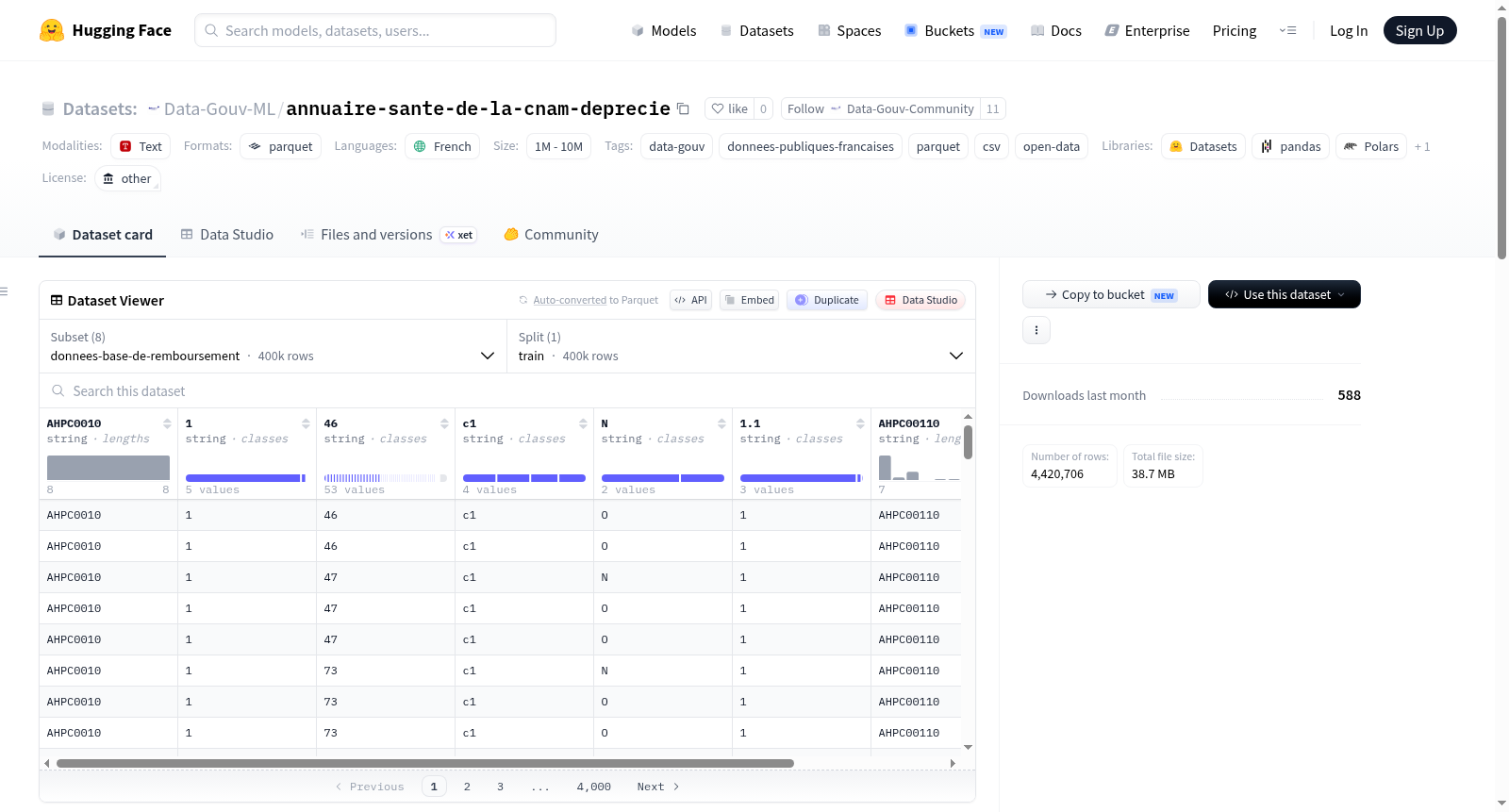Click the Hugging Face logo icon
This screenshot has width=1509, height=812.
click(52, 30)
